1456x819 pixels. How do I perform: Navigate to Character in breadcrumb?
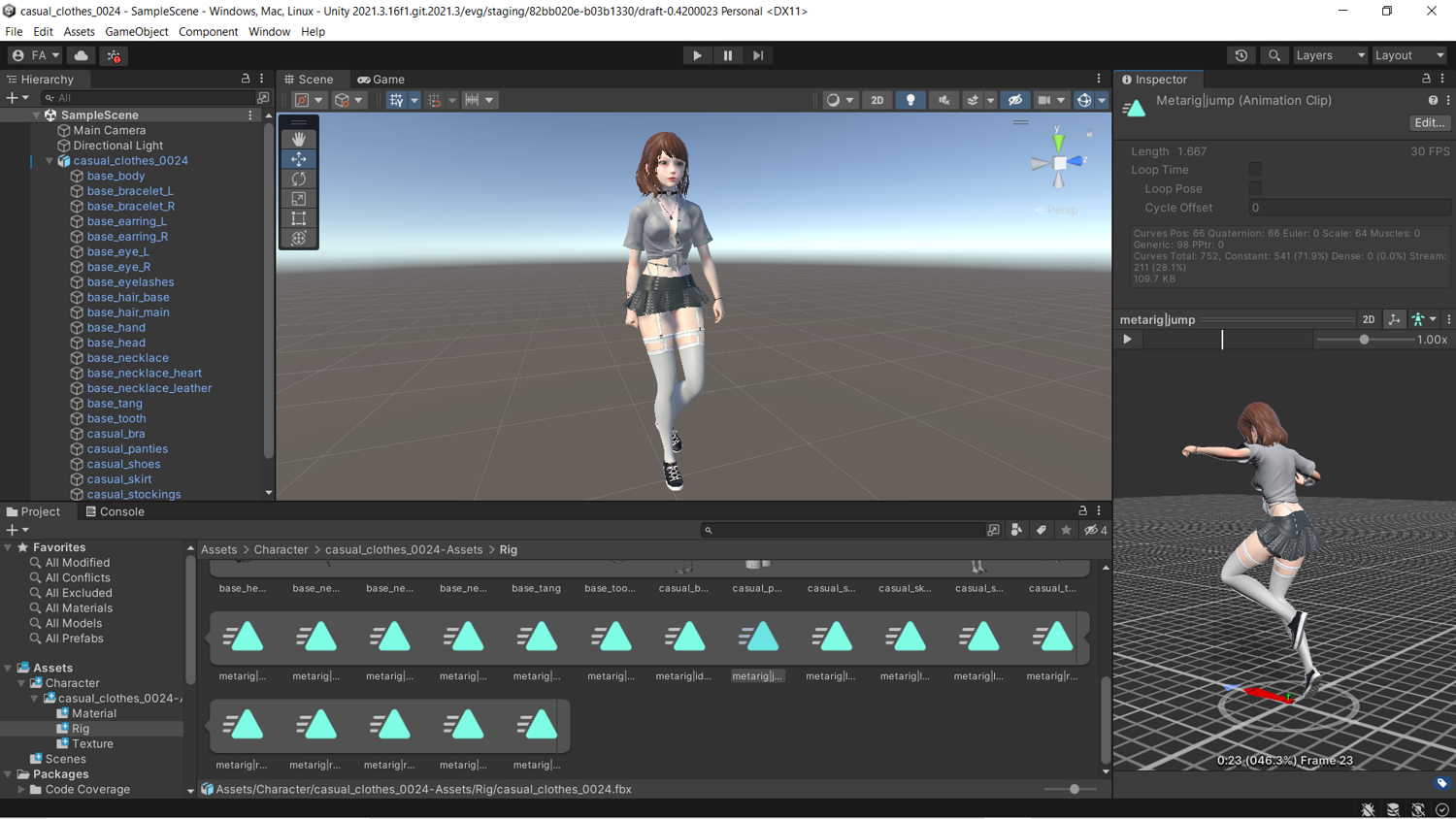[x=281, y=549]
